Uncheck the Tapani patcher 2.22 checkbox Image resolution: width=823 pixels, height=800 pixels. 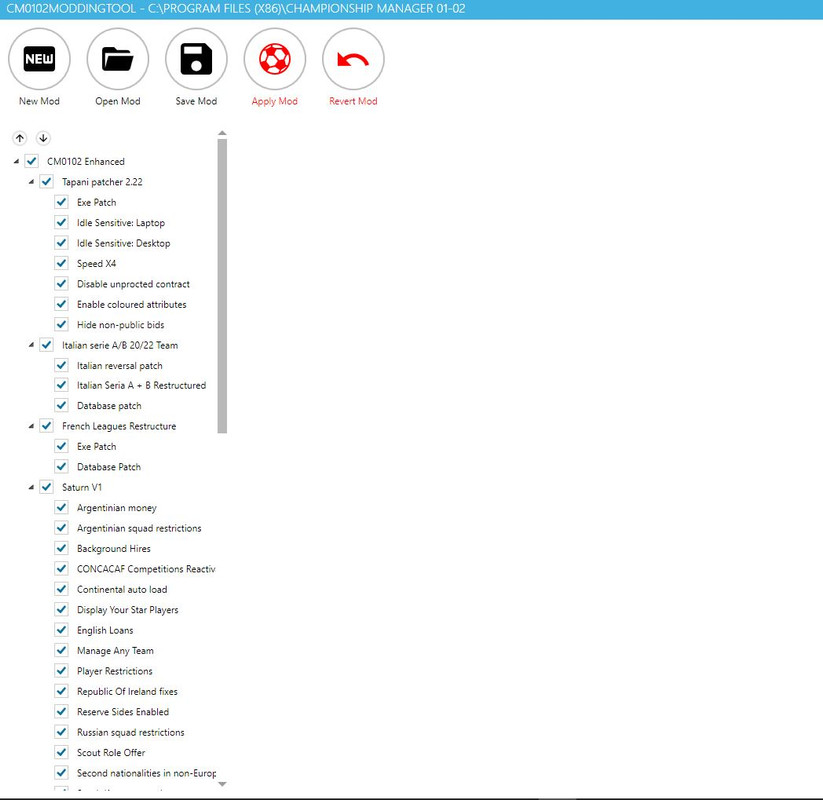46,181
